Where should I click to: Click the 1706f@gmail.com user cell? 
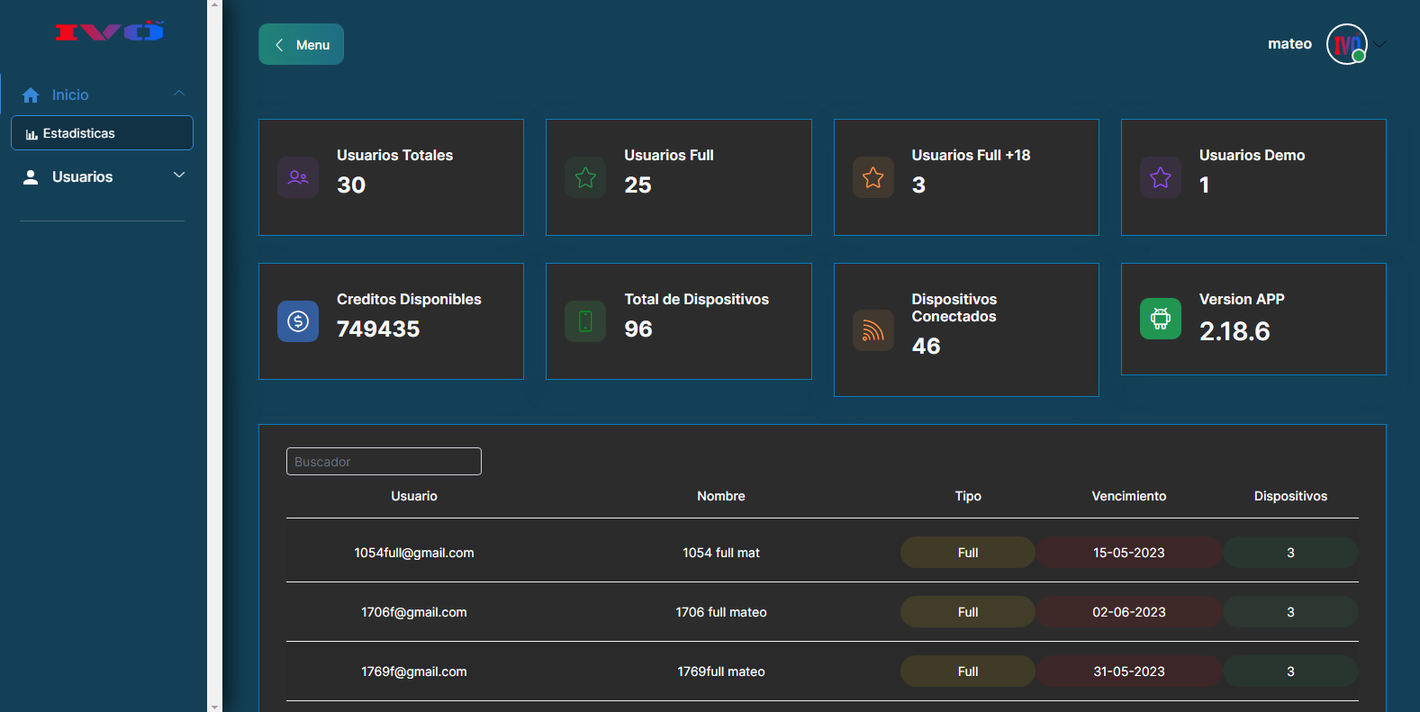click(414, 612)
